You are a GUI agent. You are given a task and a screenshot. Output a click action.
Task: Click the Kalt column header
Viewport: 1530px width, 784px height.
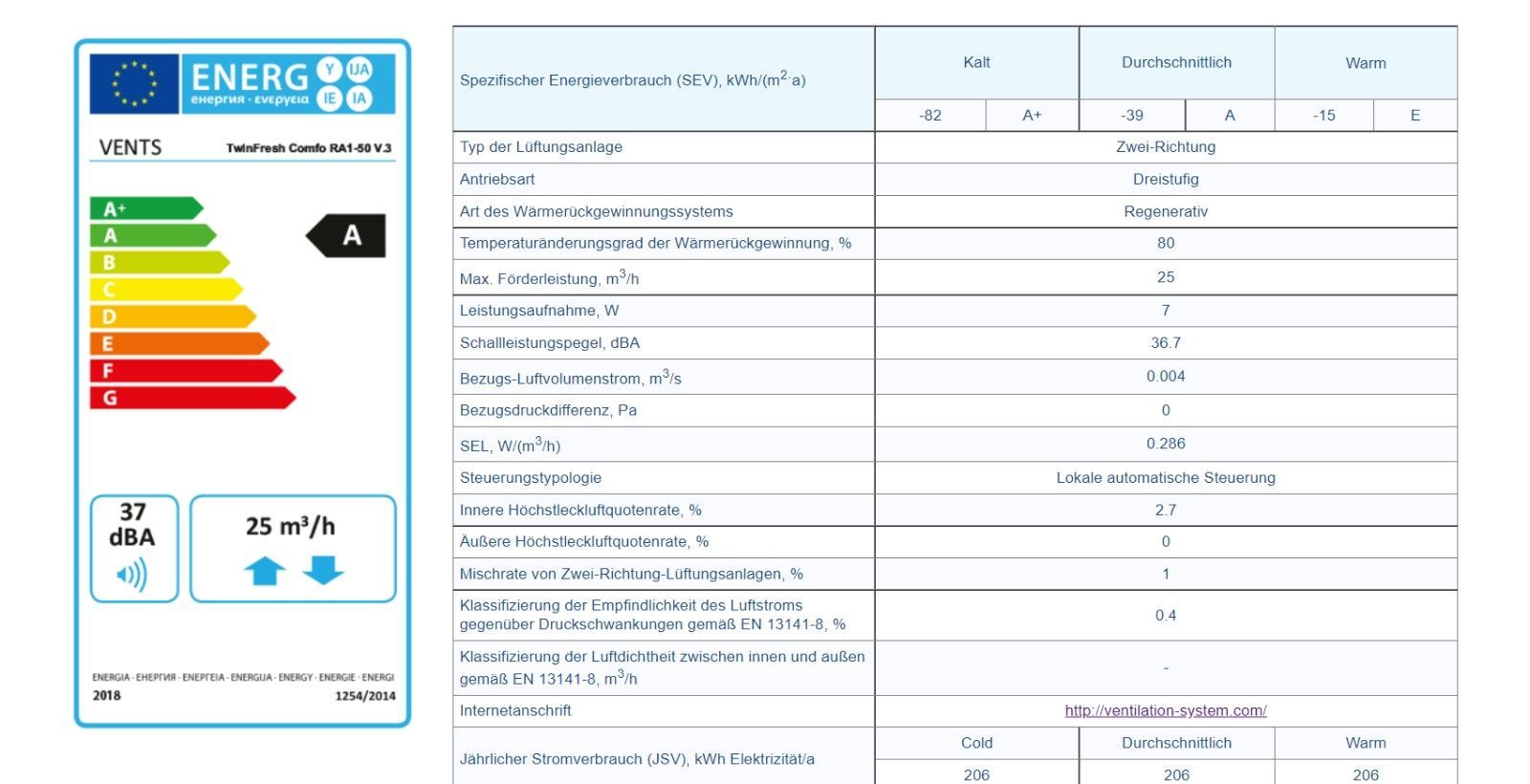[976, 62]
